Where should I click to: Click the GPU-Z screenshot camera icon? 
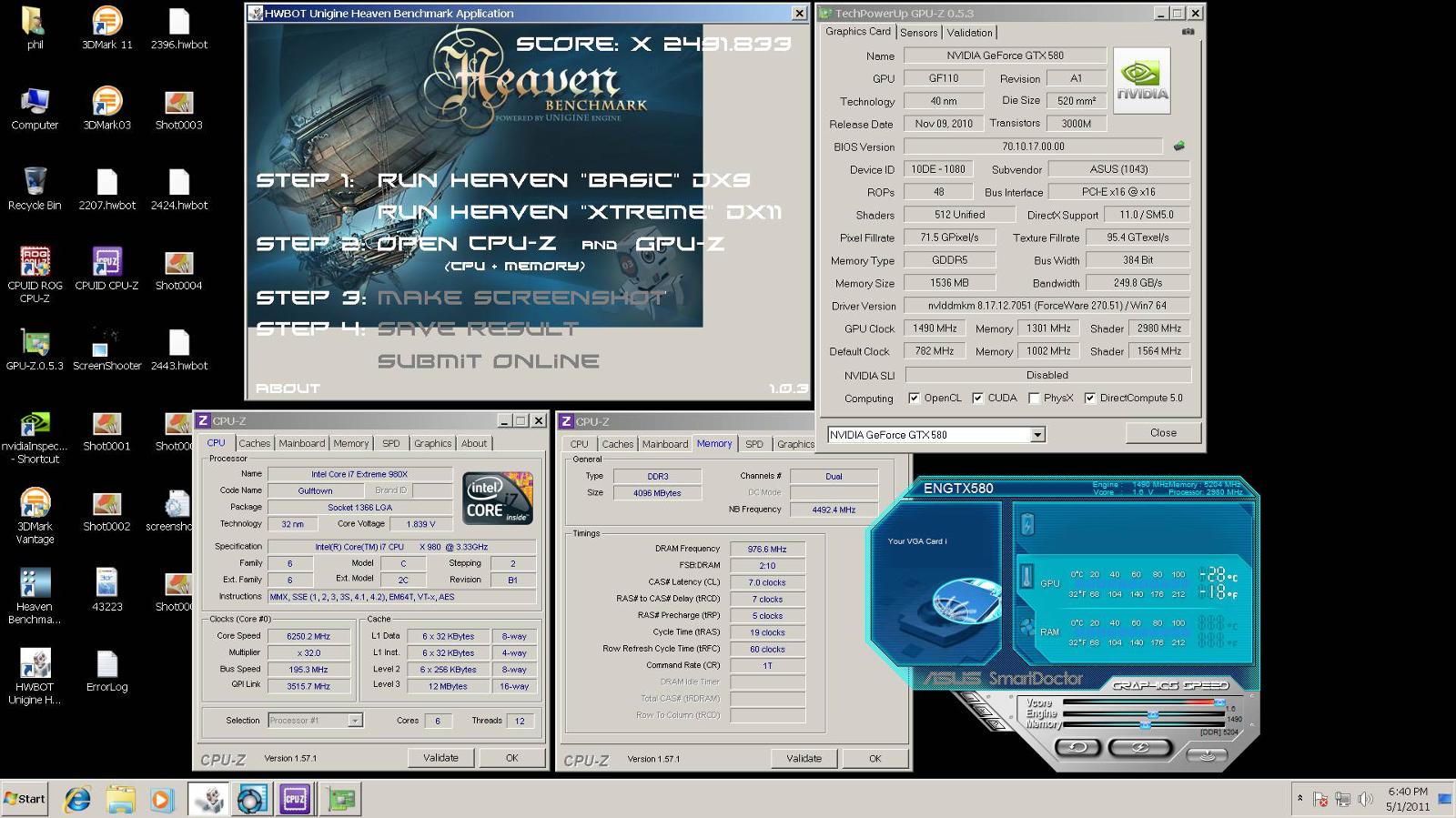click(x=1188, y=32)
